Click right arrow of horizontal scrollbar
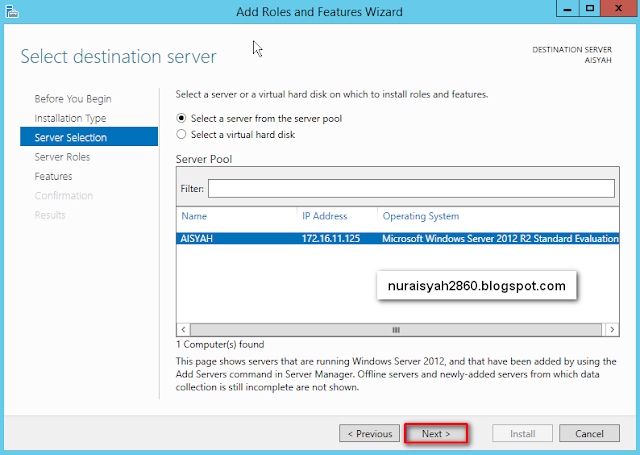The height and width of the screenshot is (455, 640). [612, 329]
